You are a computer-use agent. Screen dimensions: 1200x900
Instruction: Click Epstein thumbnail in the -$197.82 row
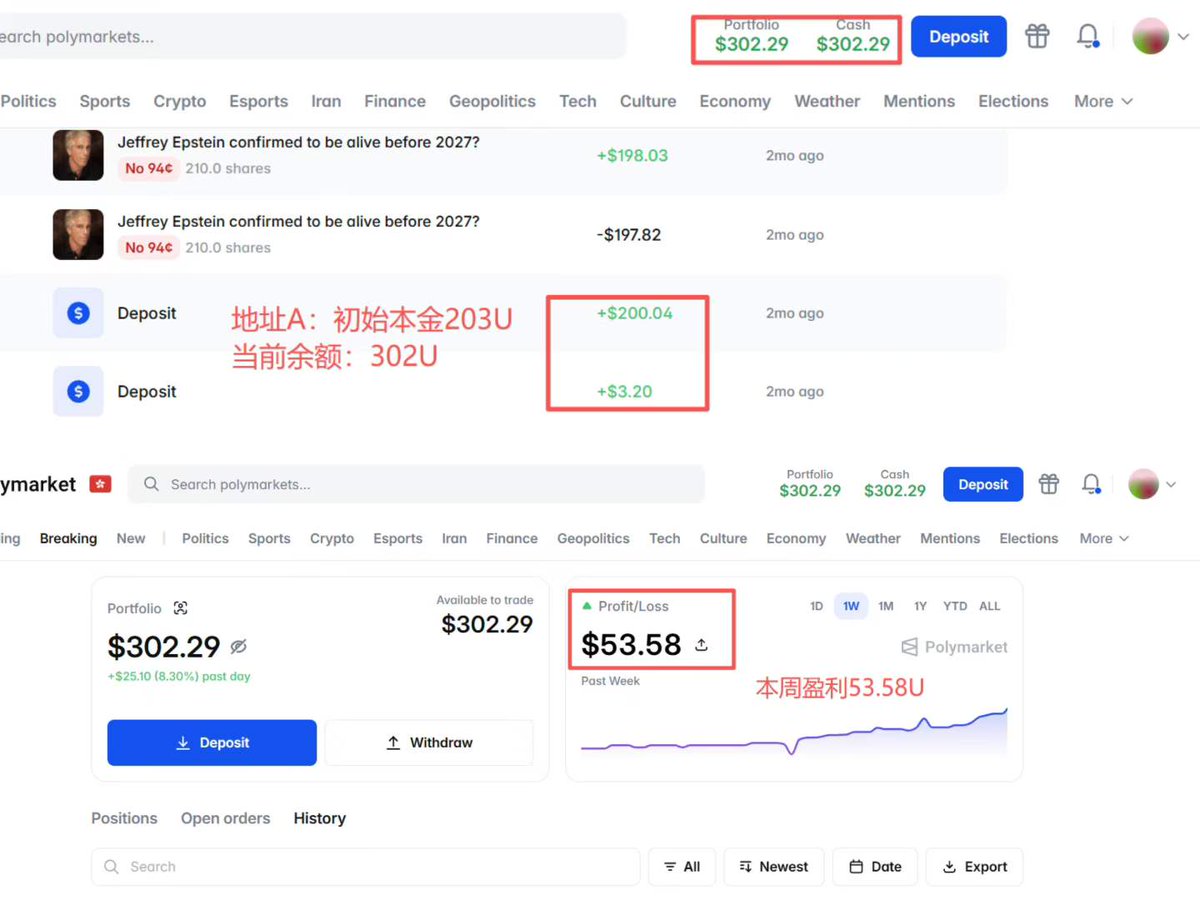coord(78,234)
